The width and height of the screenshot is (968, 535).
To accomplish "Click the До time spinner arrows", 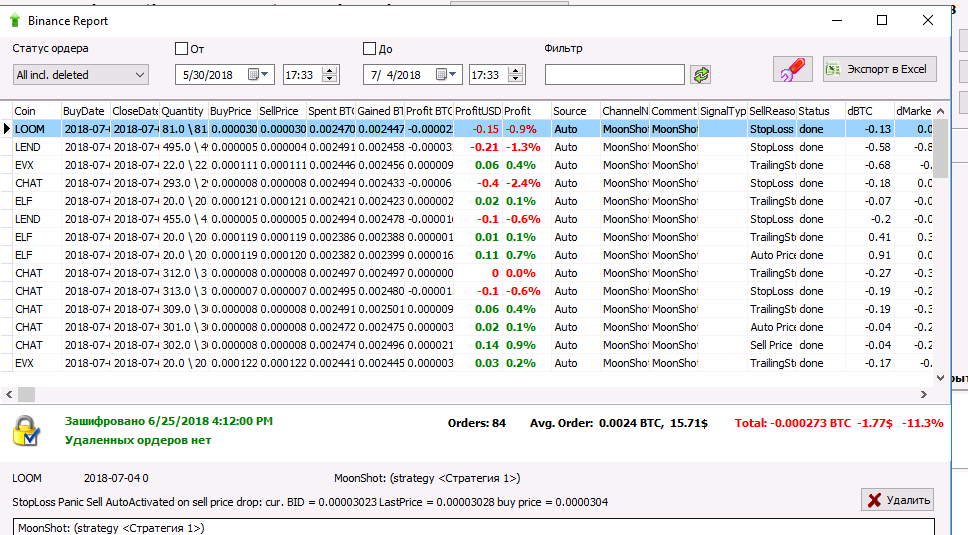I will pyautogui.click(x=517, y=74).
